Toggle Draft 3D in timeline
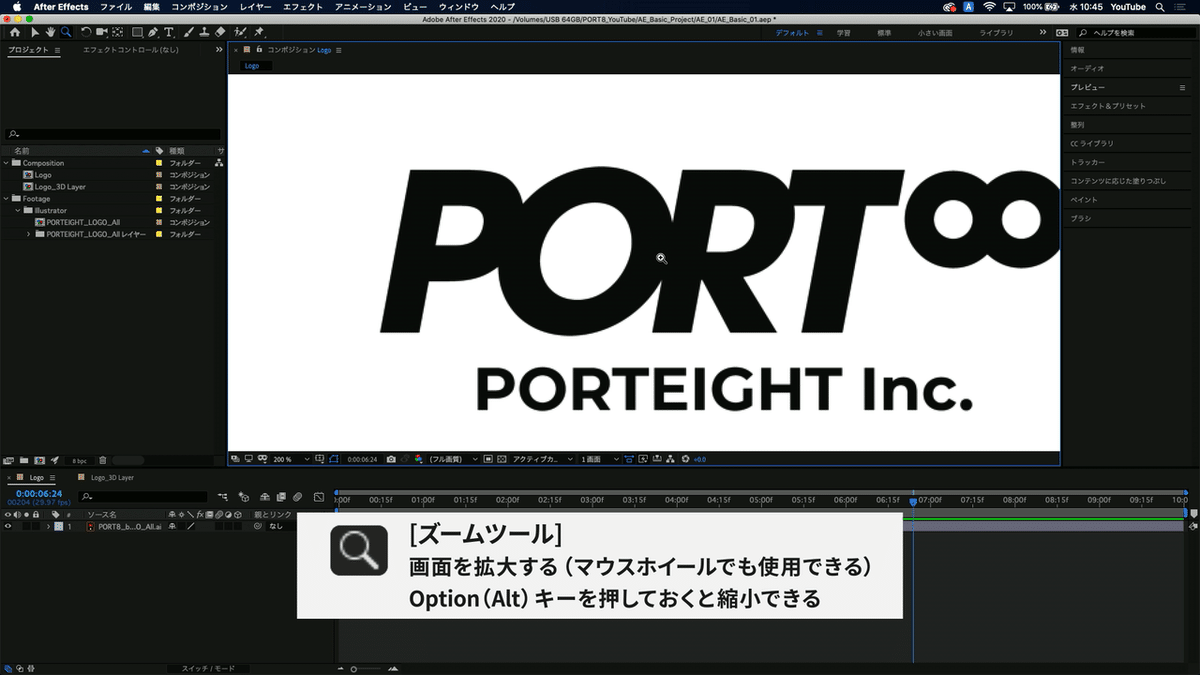Screen dimensions: 1200x675 coord(244,497)
